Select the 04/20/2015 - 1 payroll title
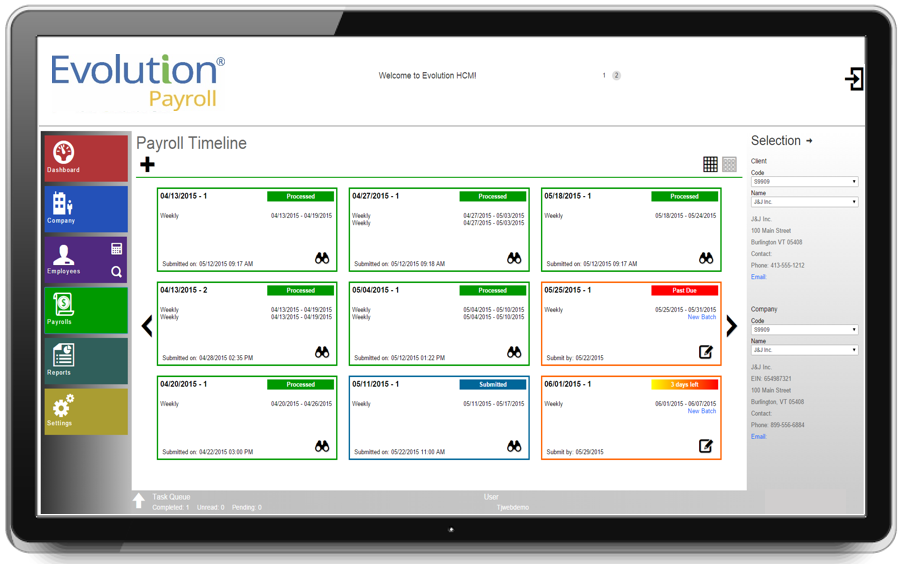902x567 pixels. [x=184, y=384]
